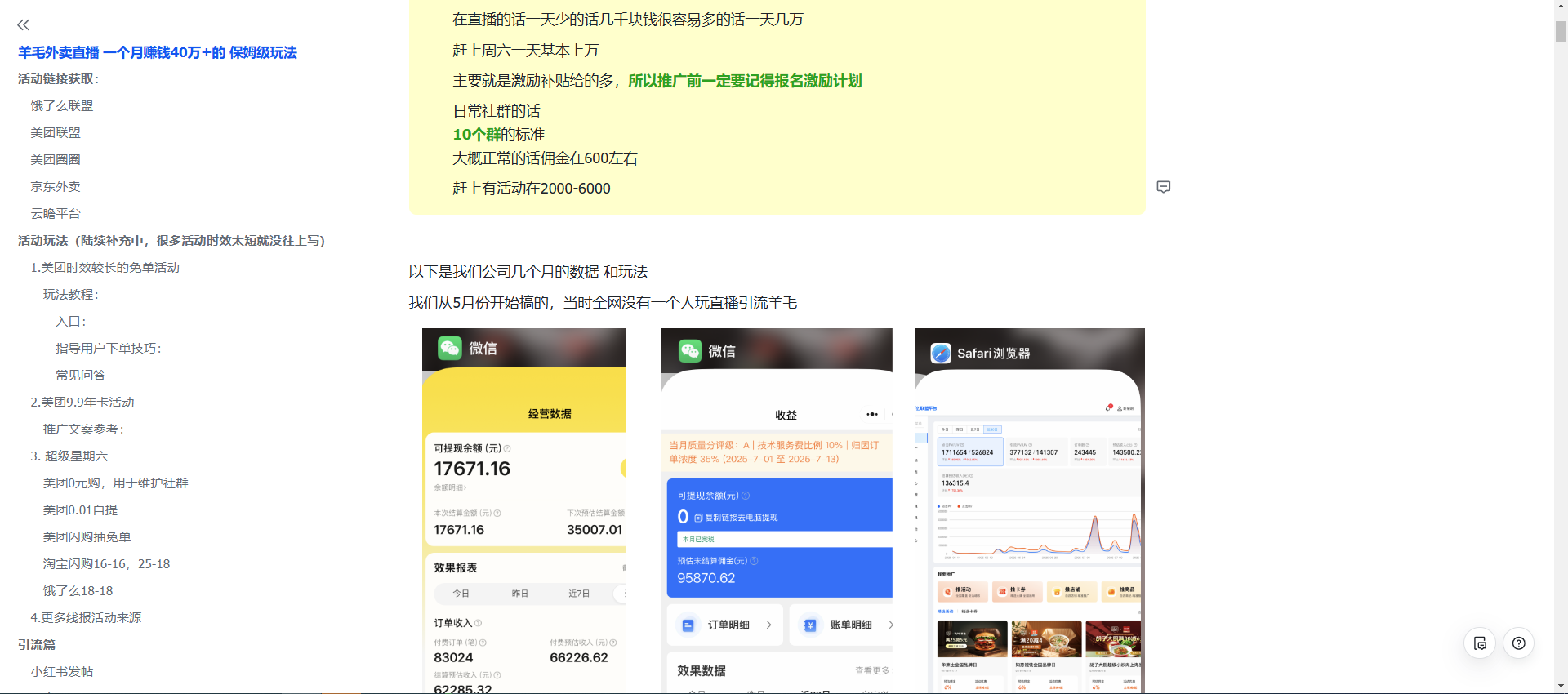Image resolution: width=1568 pixels, height=694 pixels.
Task: Click the Safari browser icon in third screenshot
Action: click(941, 353)
